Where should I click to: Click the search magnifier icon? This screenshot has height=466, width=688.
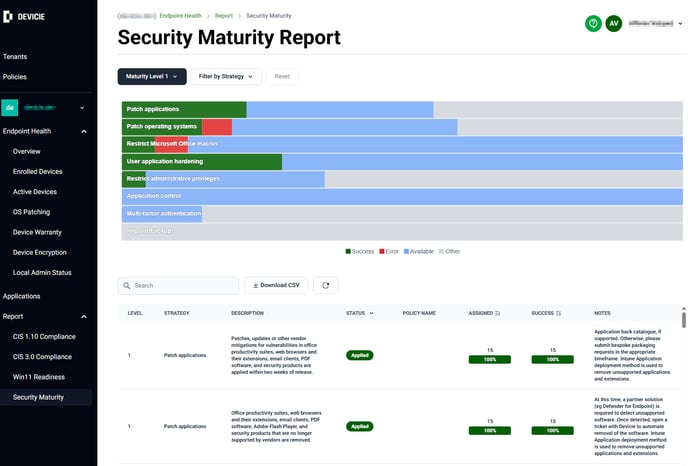coord(127,286)
